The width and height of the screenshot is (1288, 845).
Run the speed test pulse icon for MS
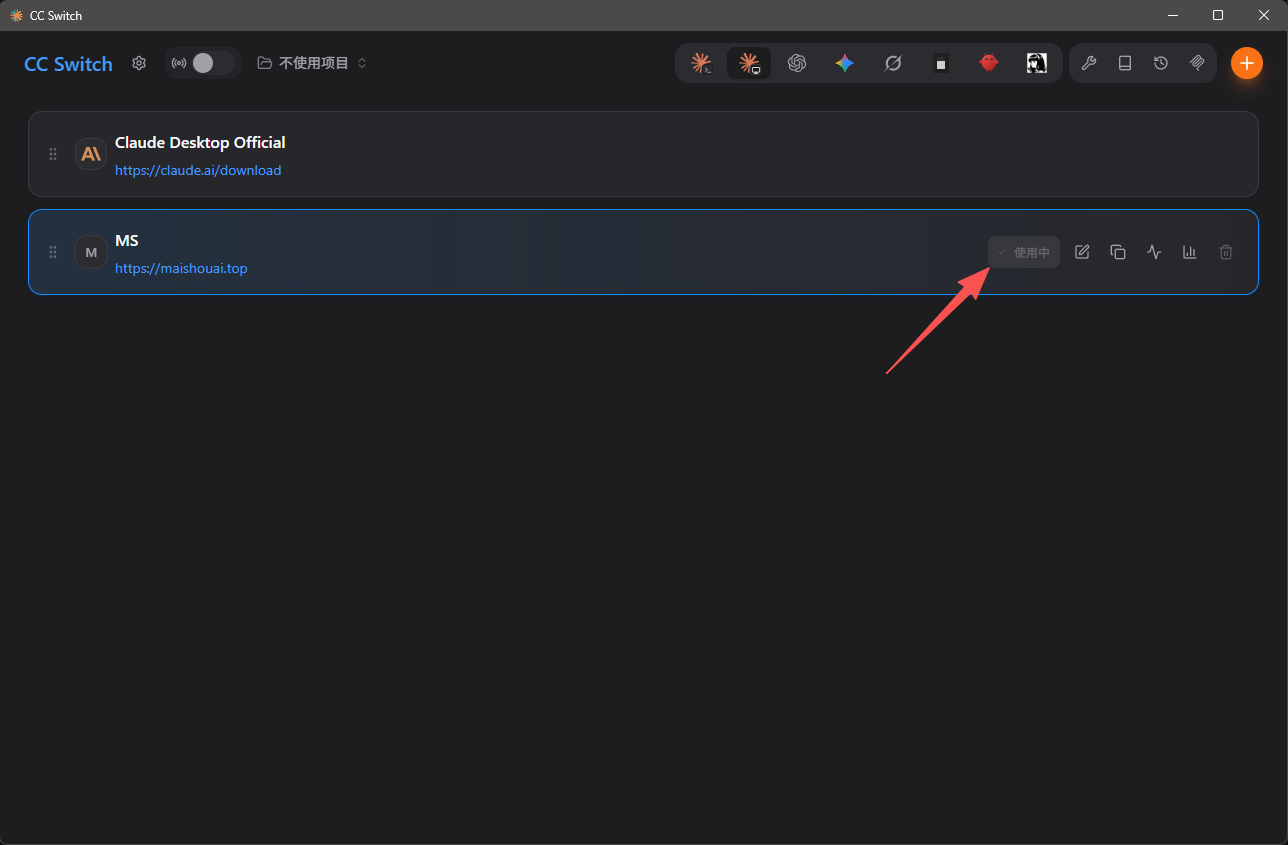click(x=1154, y=252)
